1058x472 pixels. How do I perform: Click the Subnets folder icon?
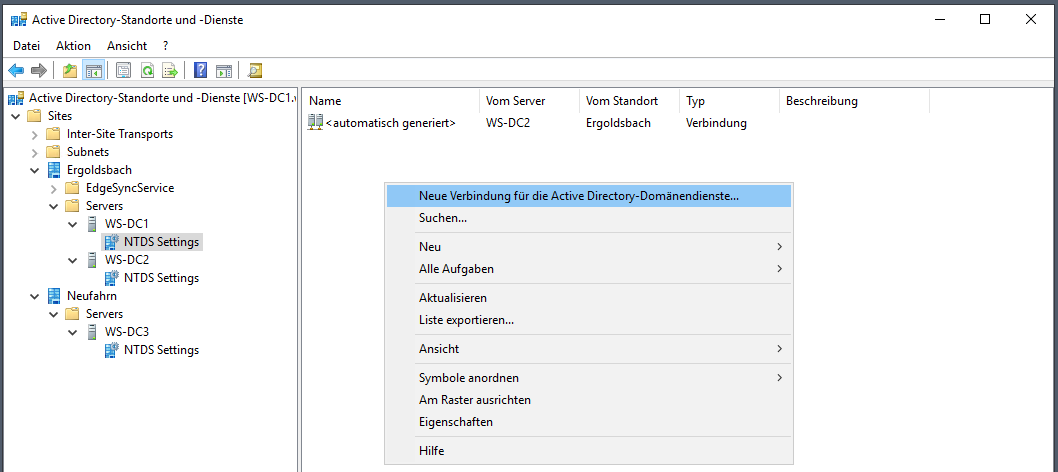click(53, 152)
